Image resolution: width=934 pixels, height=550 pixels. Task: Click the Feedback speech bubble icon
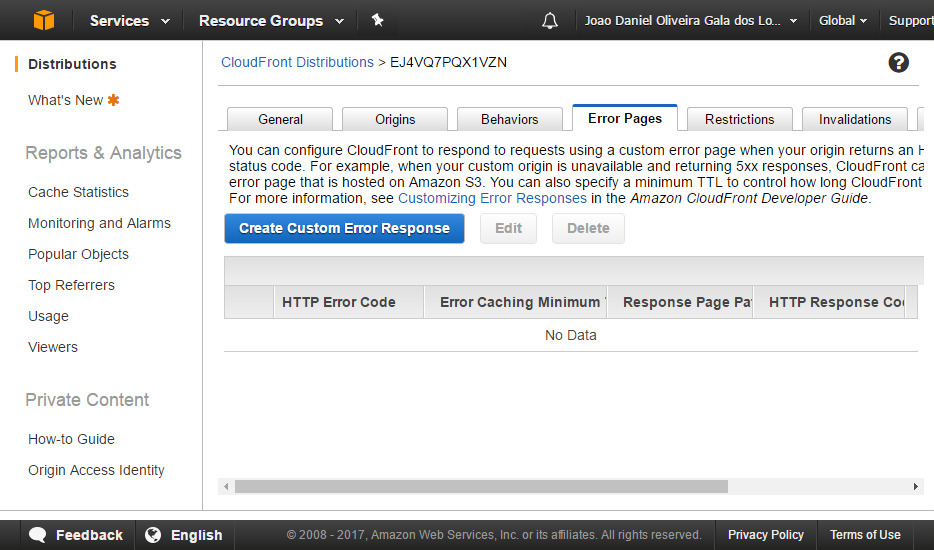38,535
